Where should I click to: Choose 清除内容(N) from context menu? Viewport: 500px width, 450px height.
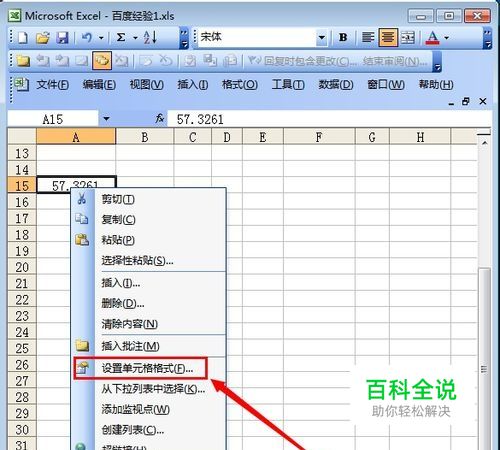pyautogui.click(x=149, y=324)
